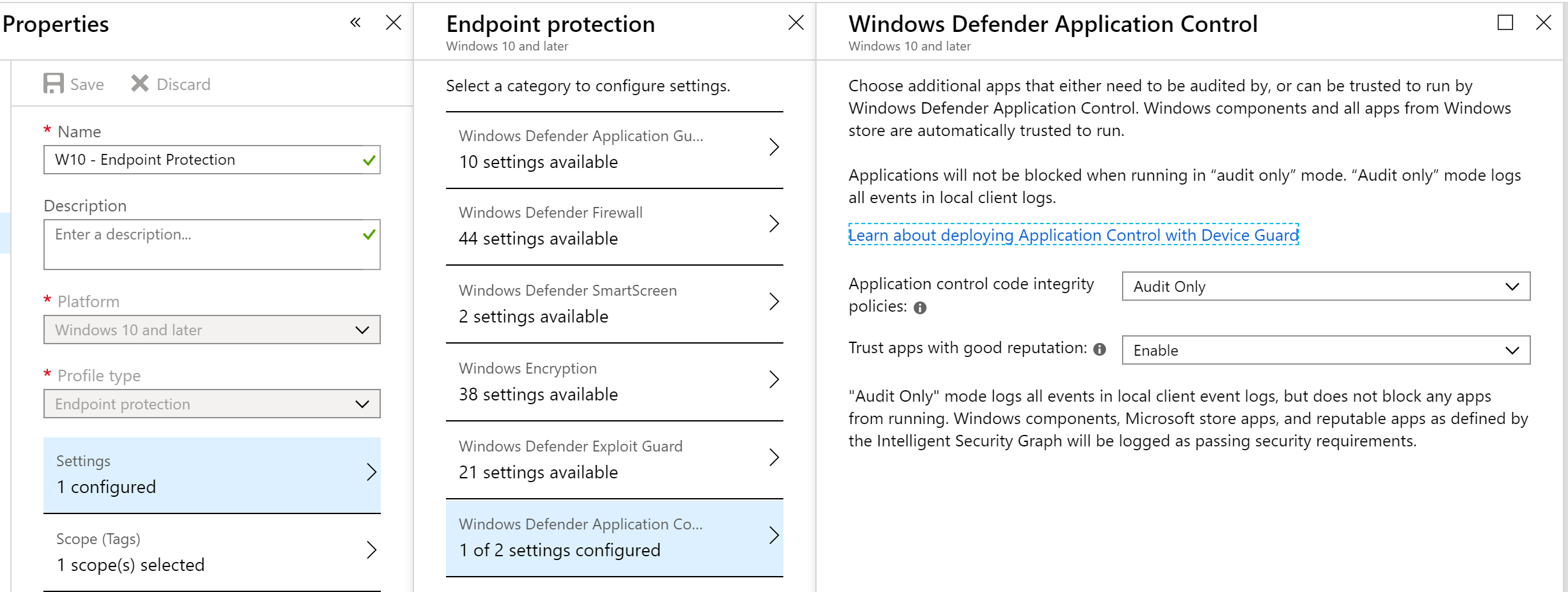Screen dimensions: 1568x592
Task: Open Learn about deploying Application Control link
Action: pyautogui.click(x=1073, y=235)
